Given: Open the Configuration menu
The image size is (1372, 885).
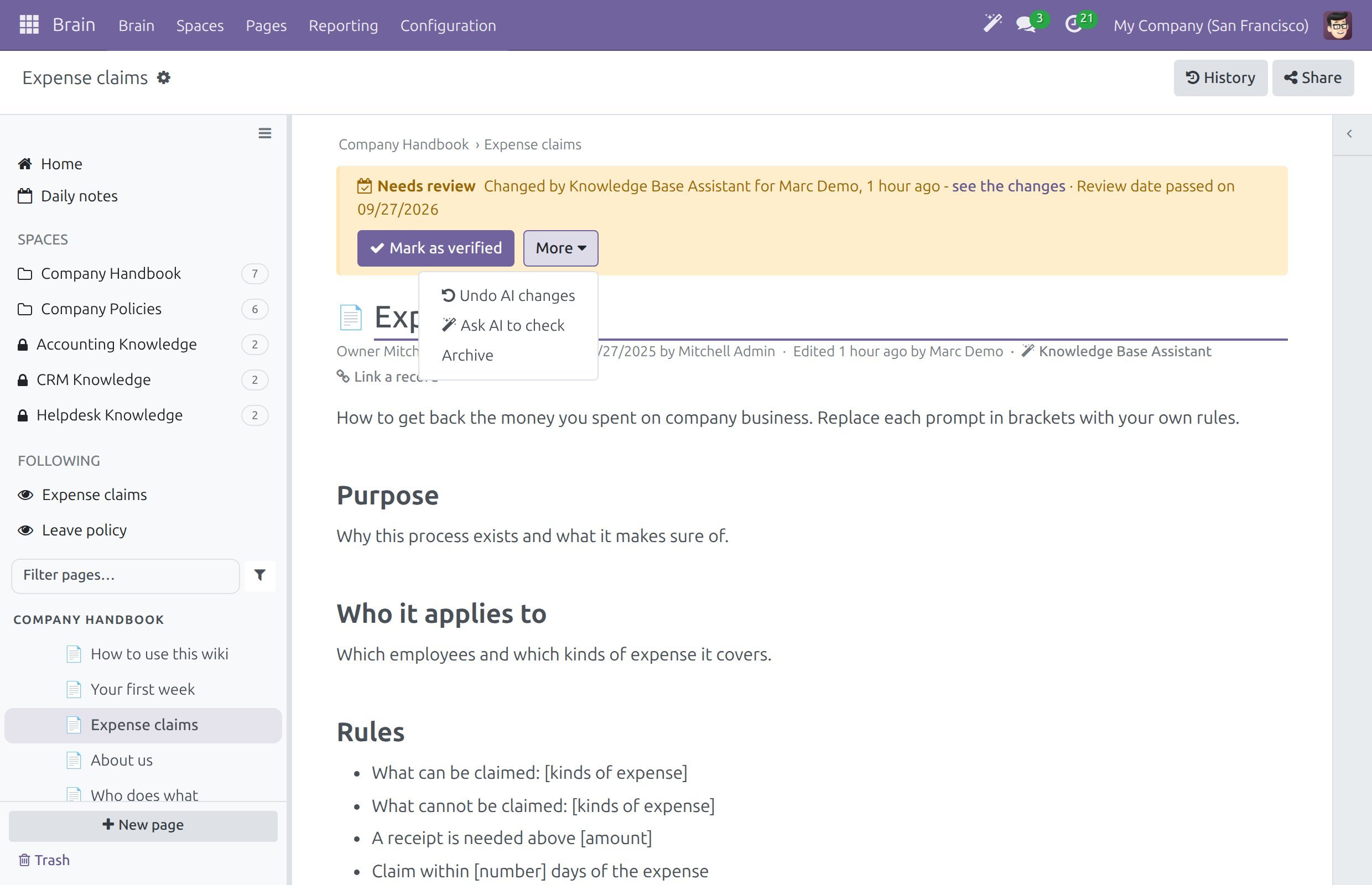Looking at the screenshot, I should 448,25.
